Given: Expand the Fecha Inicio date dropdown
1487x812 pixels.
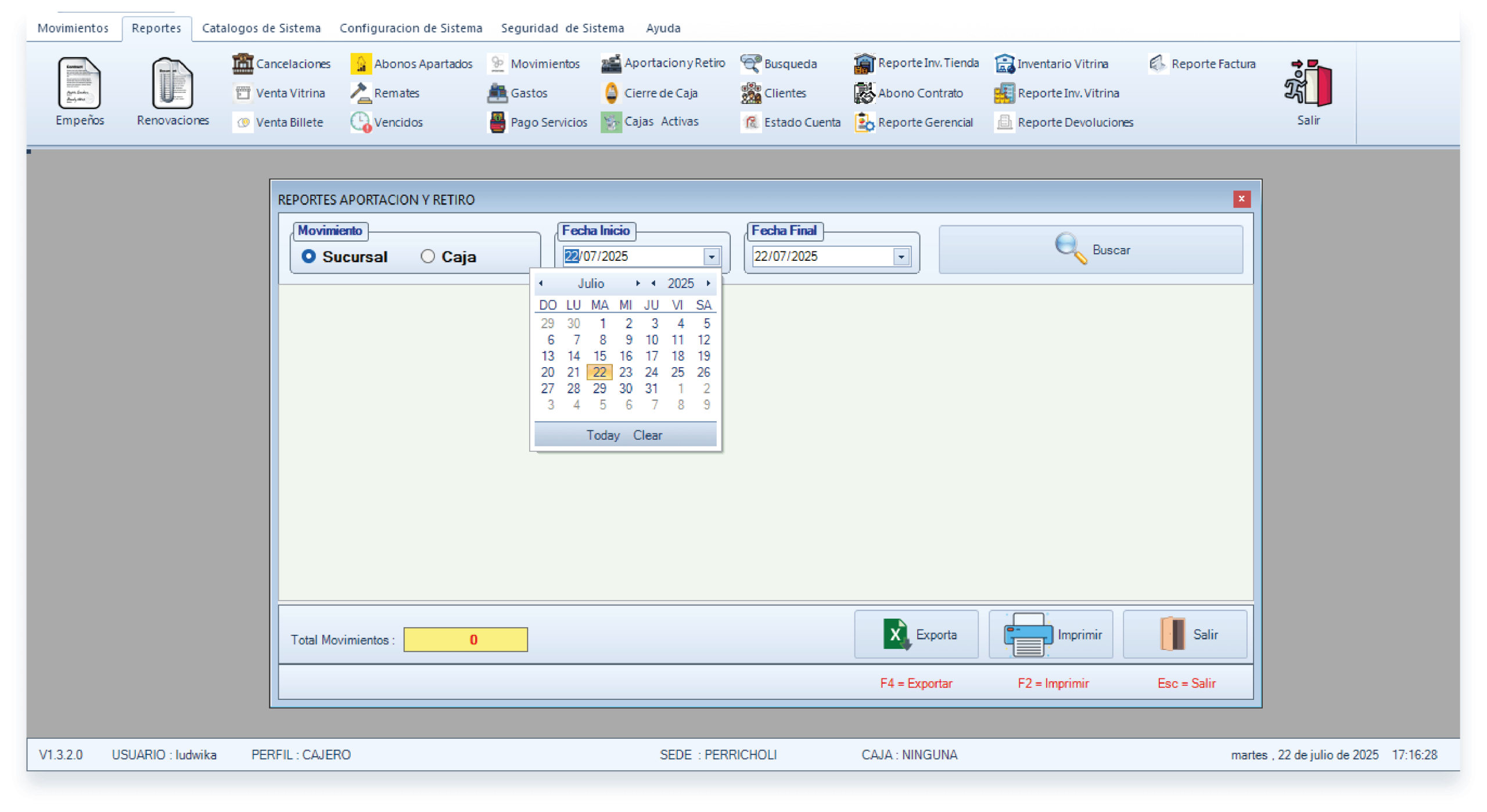Looking at the screenshot, I should [x=711, y=257].
